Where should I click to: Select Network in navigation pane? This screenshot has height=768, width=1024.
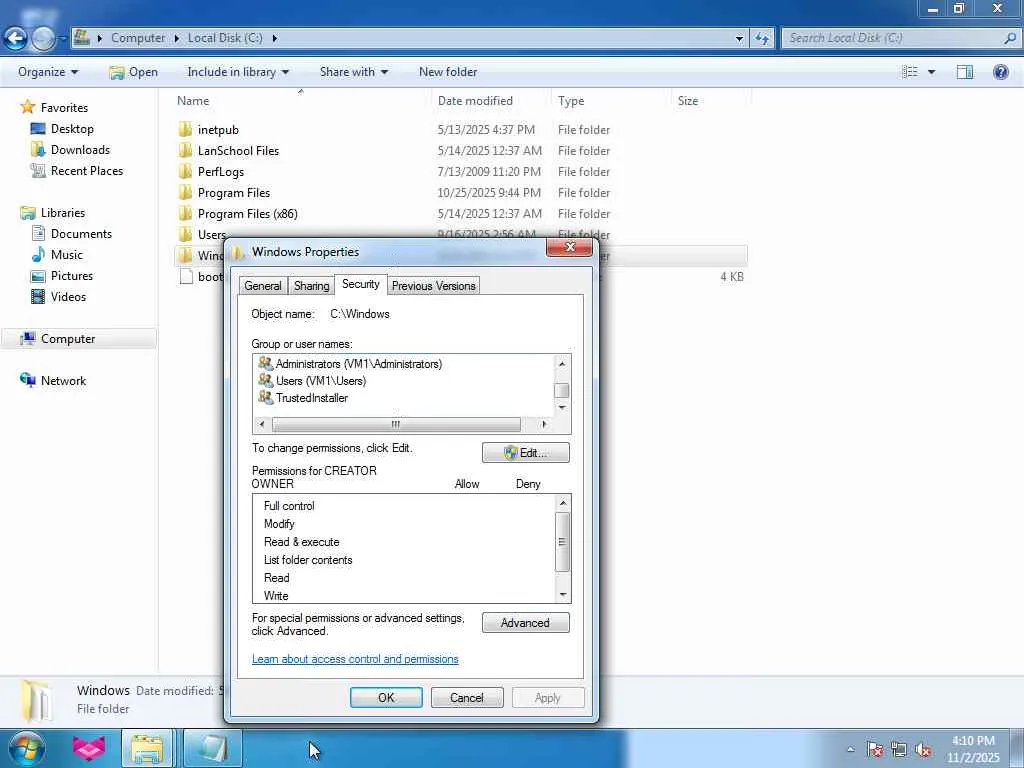pos(63,380)
